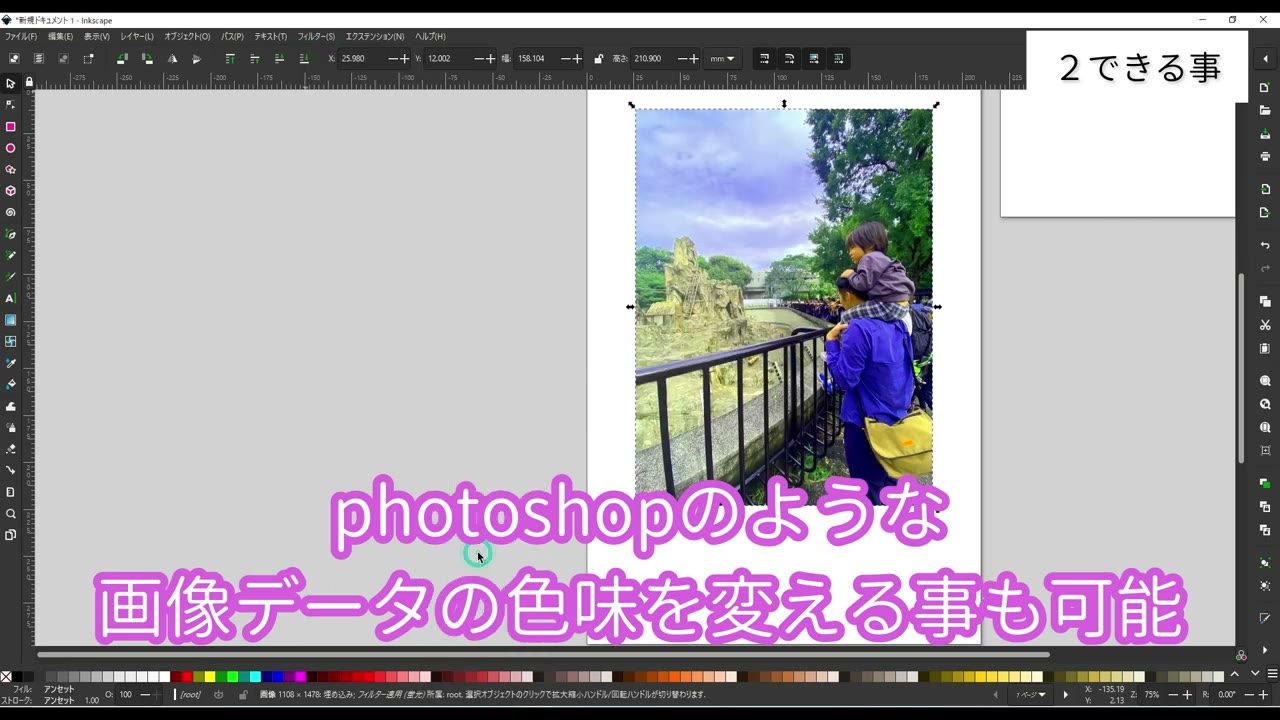Go to the next page arrow
The width and height of the screenshot is (1280, 720).
1065,694
